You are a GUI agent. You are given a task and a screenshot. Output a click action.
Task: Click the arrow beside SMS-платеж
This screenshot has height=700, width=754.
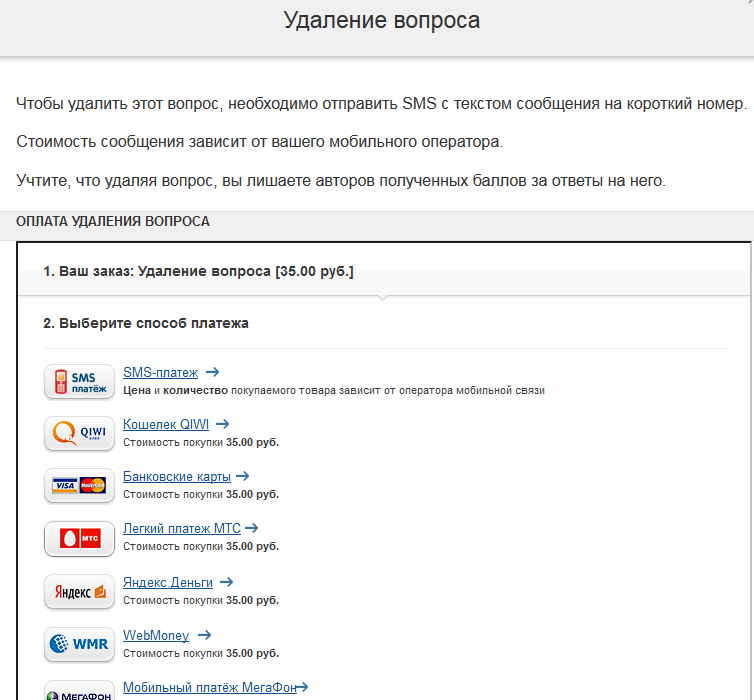(x=212, y=372)
